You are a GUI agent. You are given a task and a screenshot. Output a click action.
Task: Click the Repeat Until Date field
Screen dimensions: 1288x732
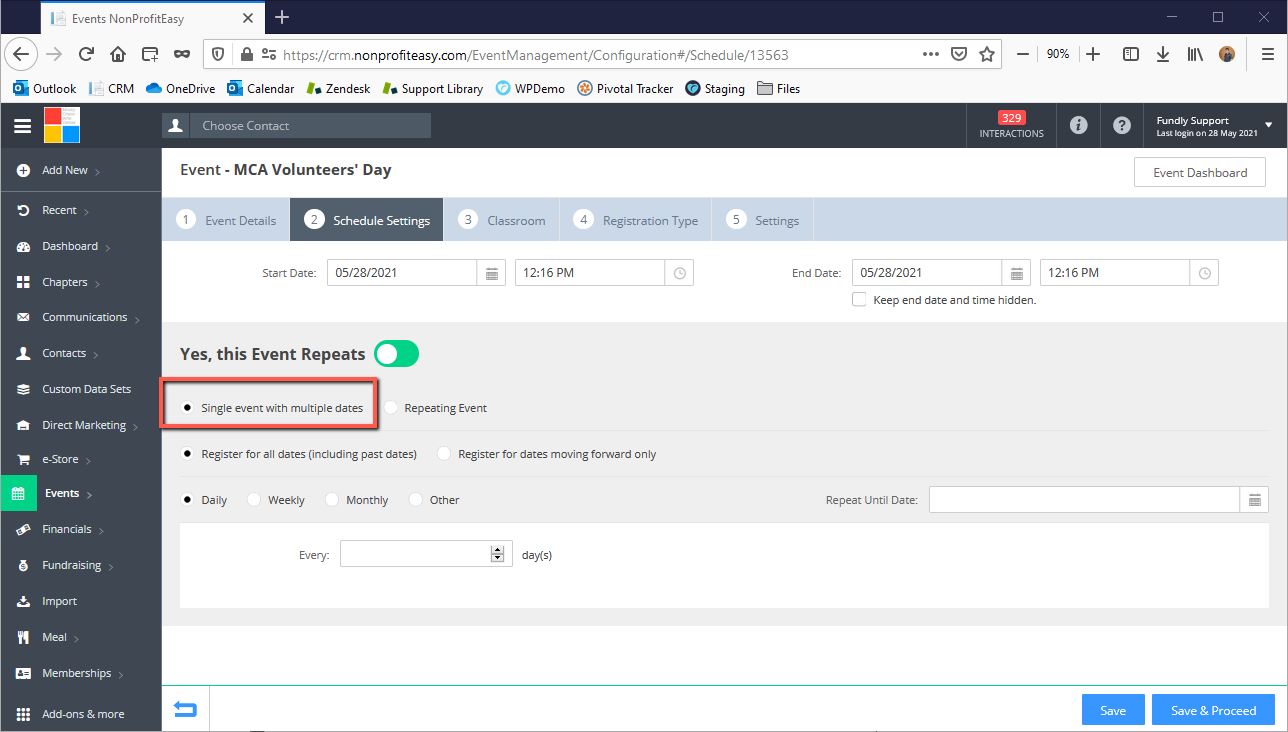(1085, 500)
